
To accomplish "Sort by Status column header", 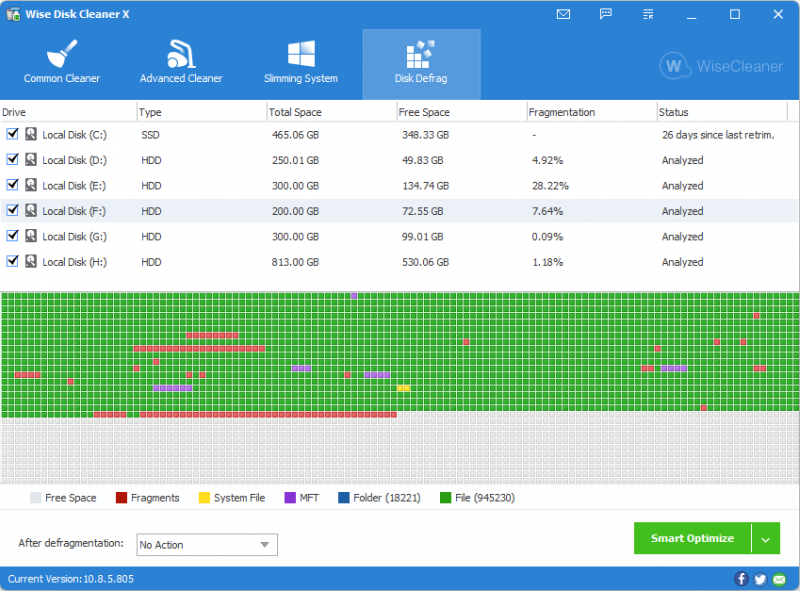I will click(x=722, y=112).
